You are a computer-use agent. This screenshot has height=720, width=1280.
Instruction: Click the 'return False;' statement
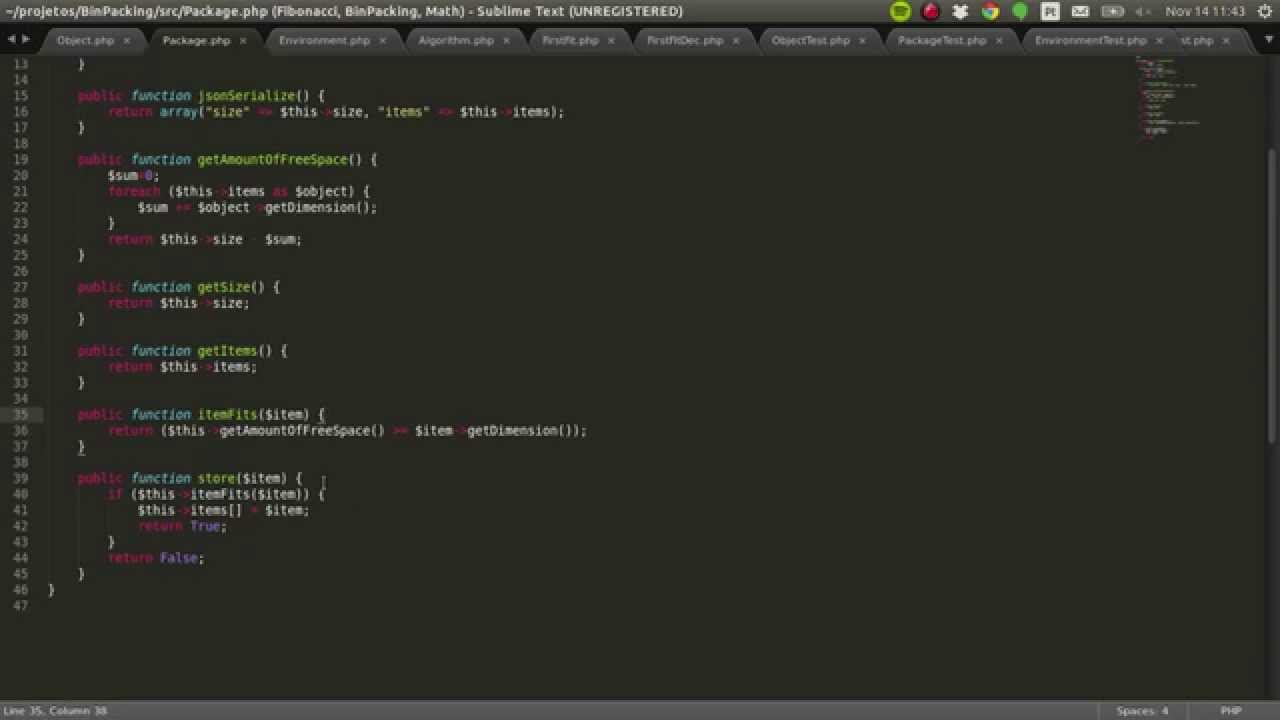(x=156, y=558)
